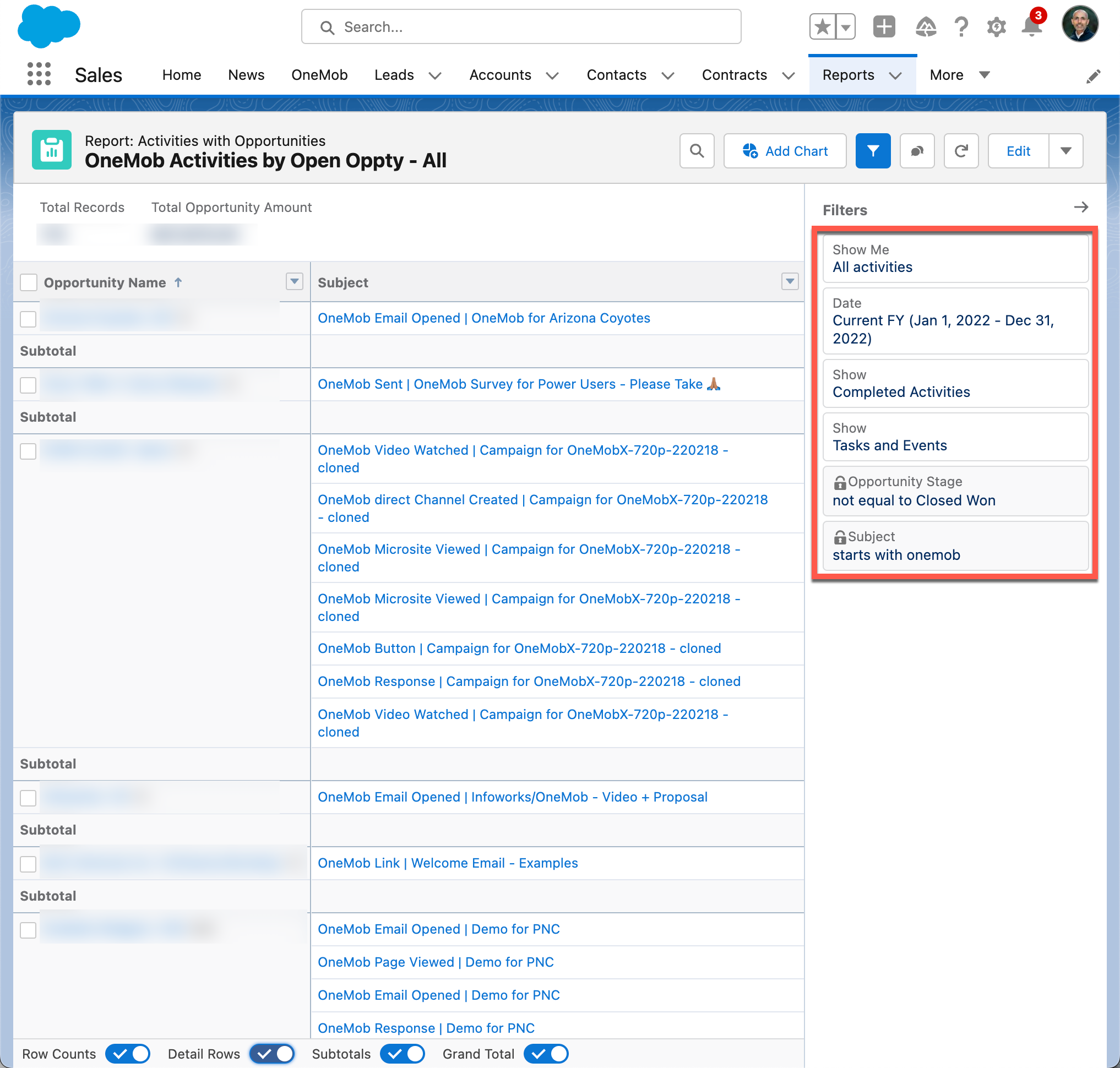Open OneMob Email Opened Arizona Coyotes link

point(484,318)
